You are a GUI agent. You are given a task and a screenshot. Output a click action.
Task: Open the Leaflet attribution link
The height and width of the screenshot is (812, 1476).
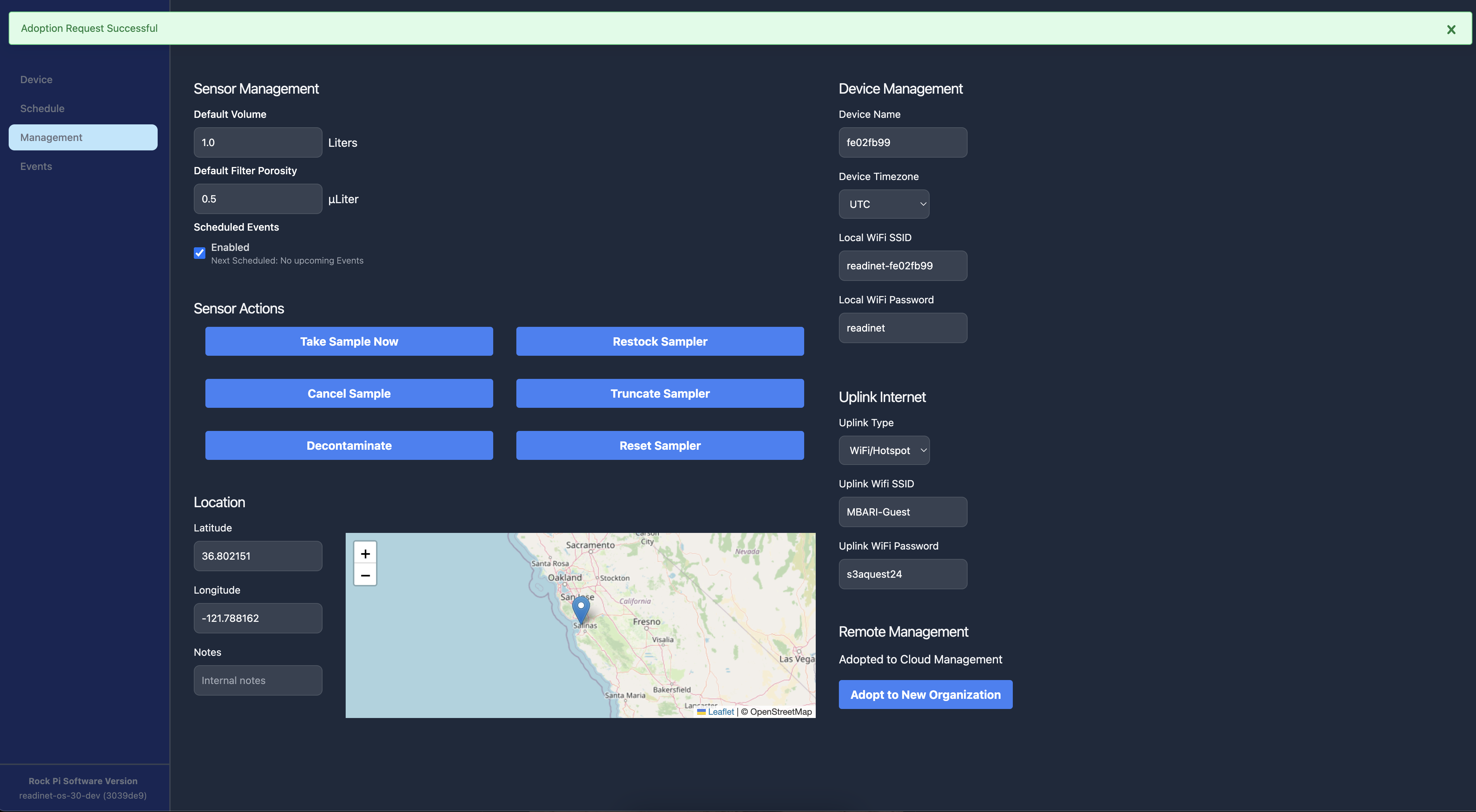720,712
